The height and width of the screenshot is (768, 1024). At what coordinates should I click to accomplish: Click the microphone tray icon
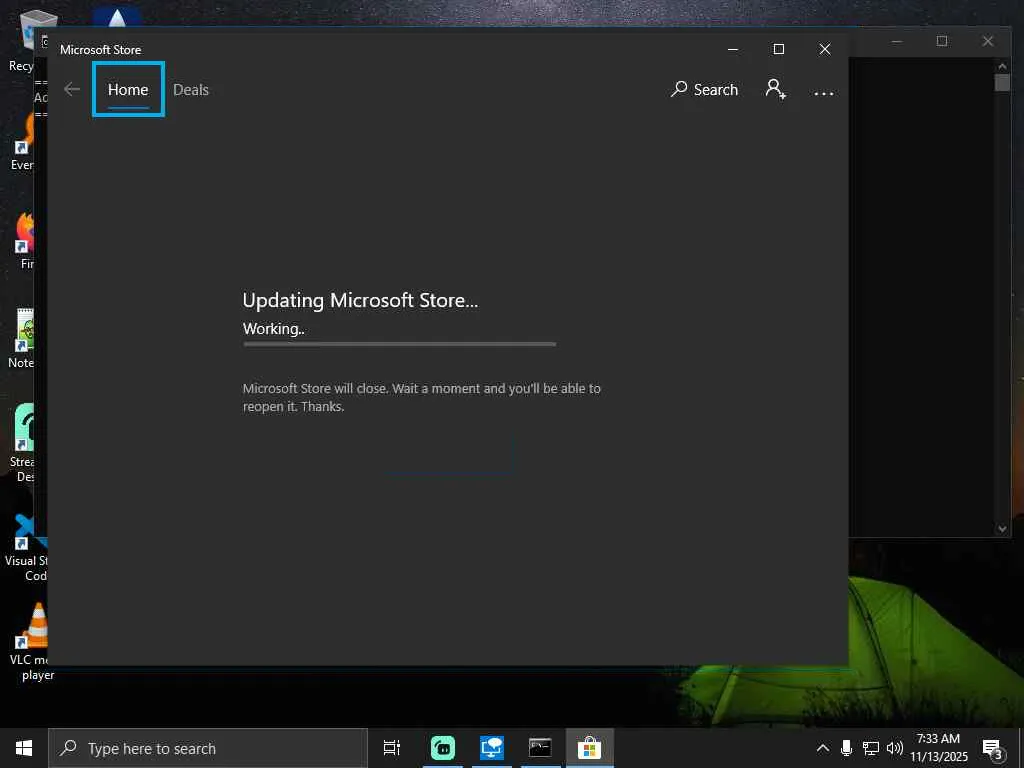point(846,748)
